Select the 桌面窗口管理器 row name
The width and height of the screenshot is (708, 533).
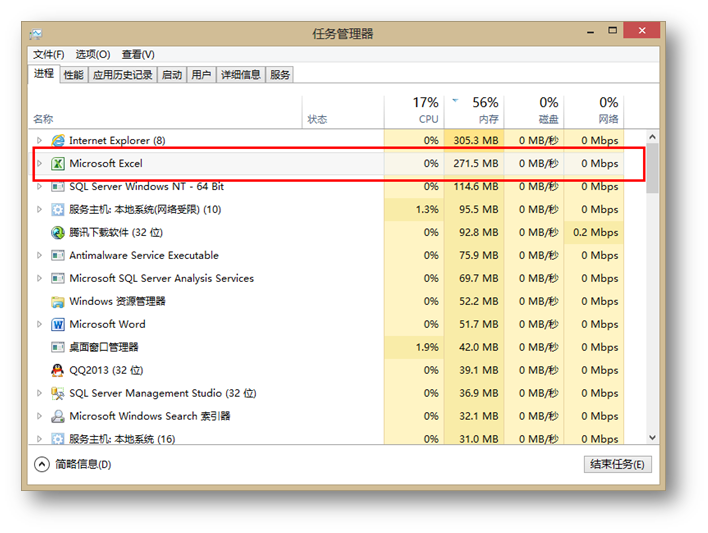tap(103, 347)
